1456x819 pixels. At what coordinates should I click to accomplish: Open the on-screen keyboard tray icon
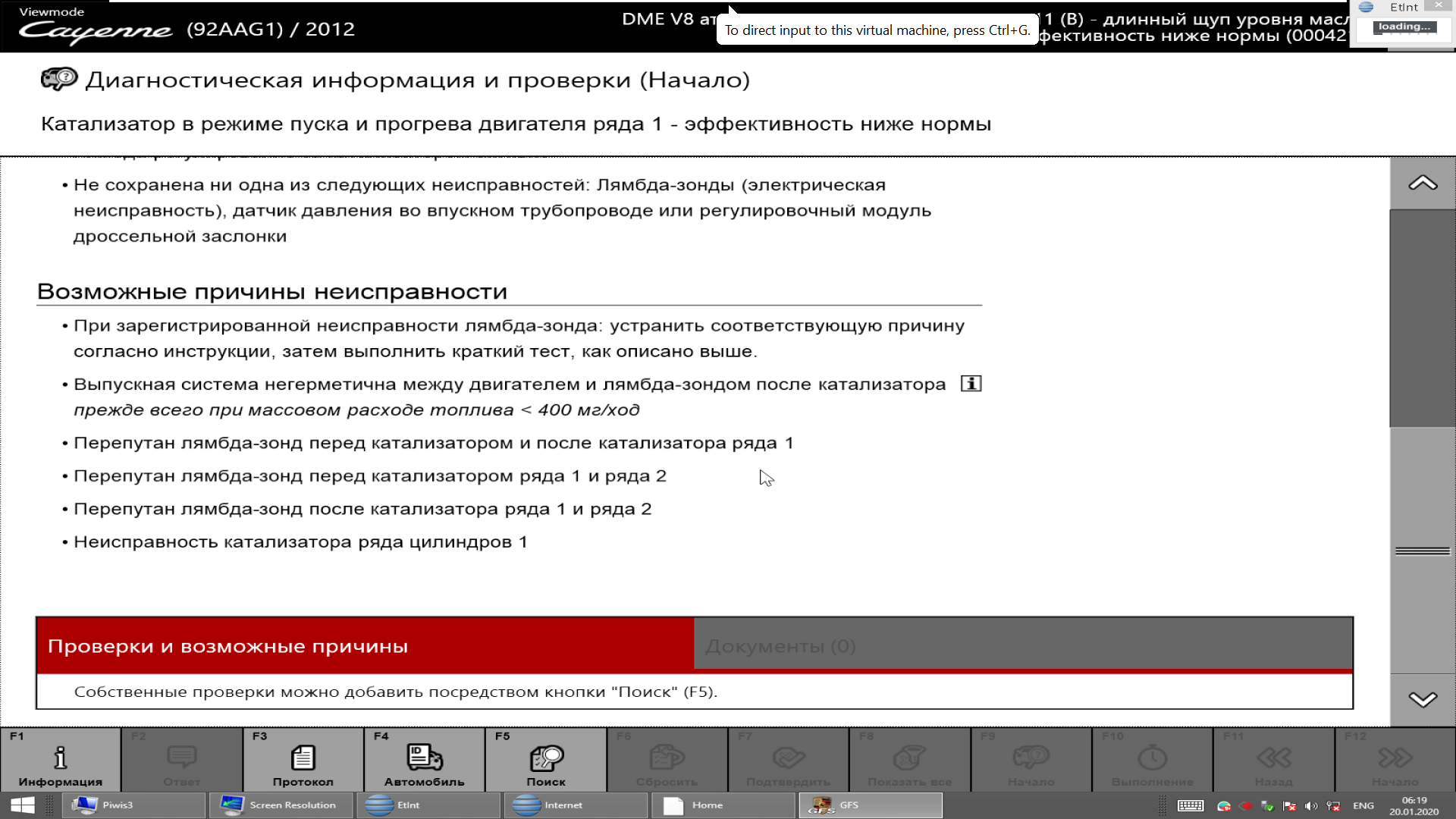[1191, 805]
